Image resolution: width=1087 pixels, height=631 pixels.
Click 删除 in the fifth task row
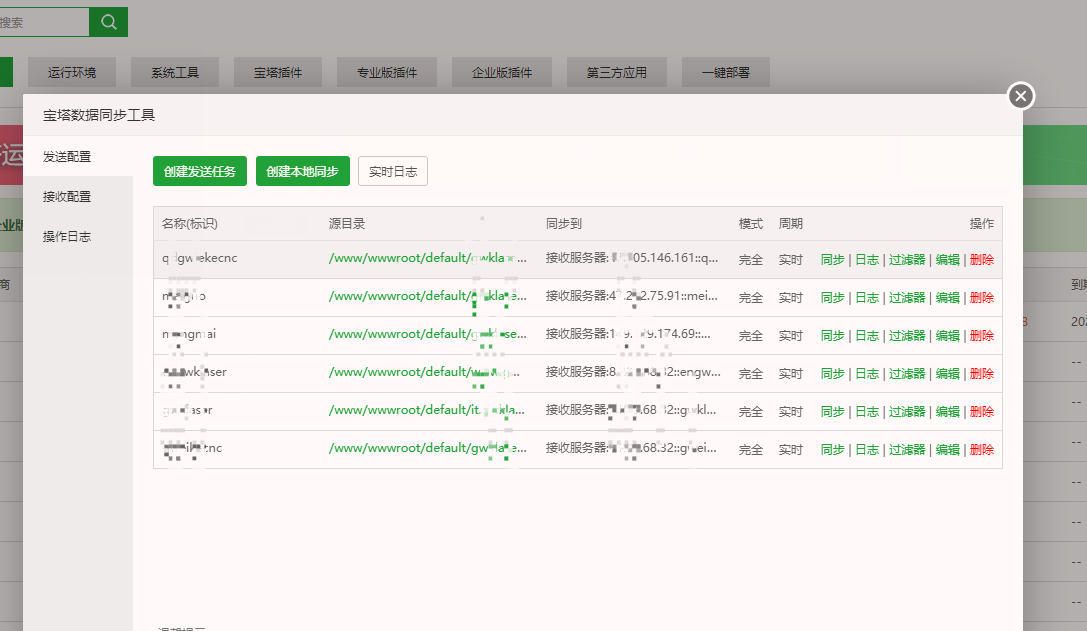click(x=982, y=412)
